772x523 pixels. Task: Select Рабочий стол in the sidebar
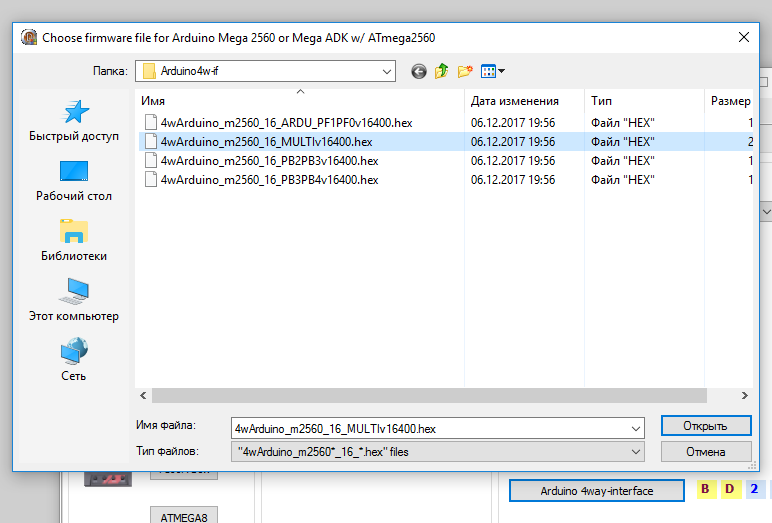pos(74,181)
